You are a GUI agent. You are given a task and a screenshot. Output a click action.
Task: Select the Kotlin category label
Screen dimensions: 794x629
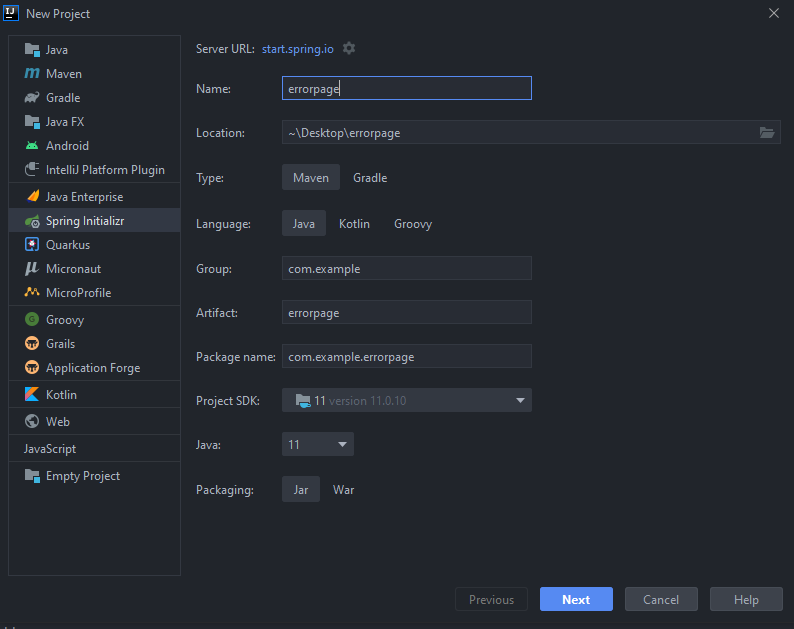(x=61, y=395)
